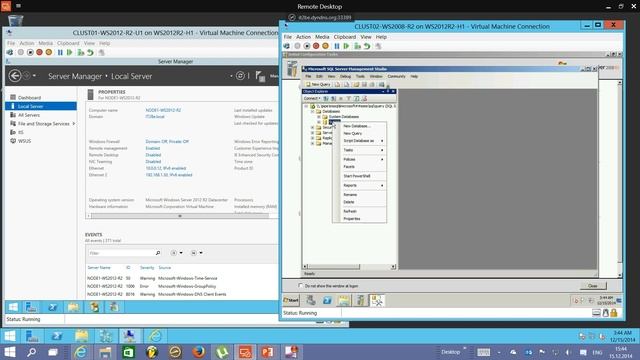Open SSMS Tools menu
The width and height of the screenshot is (640, 360).
point(360,76)
